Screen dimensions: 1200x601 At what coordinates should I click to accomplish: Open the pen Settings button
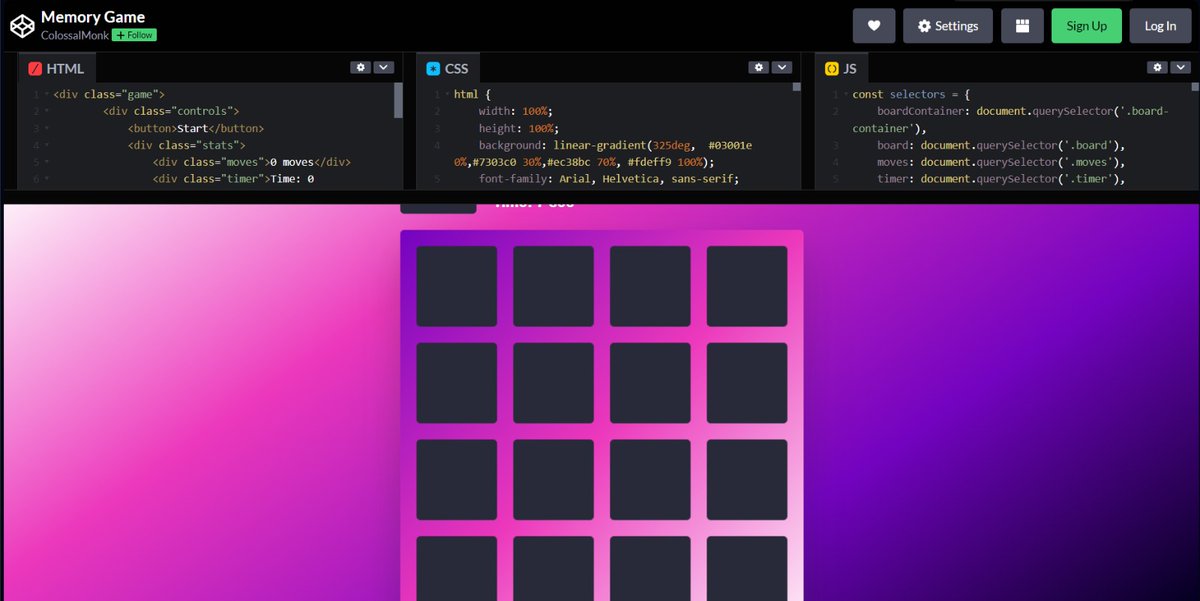tap(948, 26)
